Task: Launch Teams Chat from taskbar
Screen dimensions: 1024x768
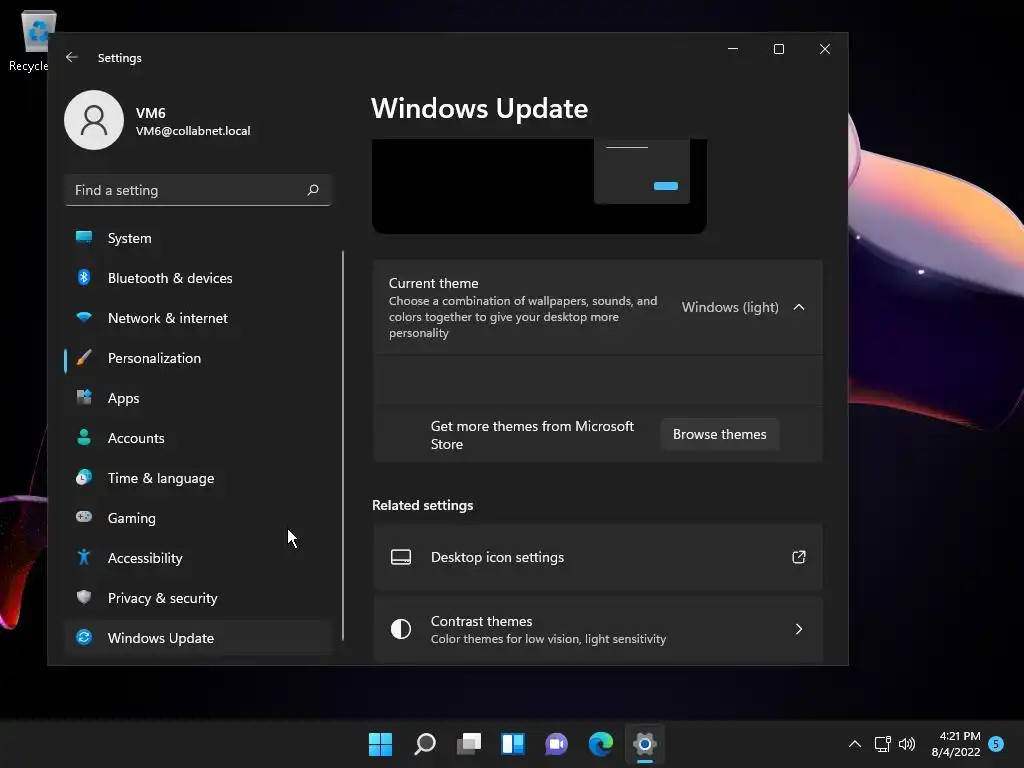Action: [x=556, y=744]
